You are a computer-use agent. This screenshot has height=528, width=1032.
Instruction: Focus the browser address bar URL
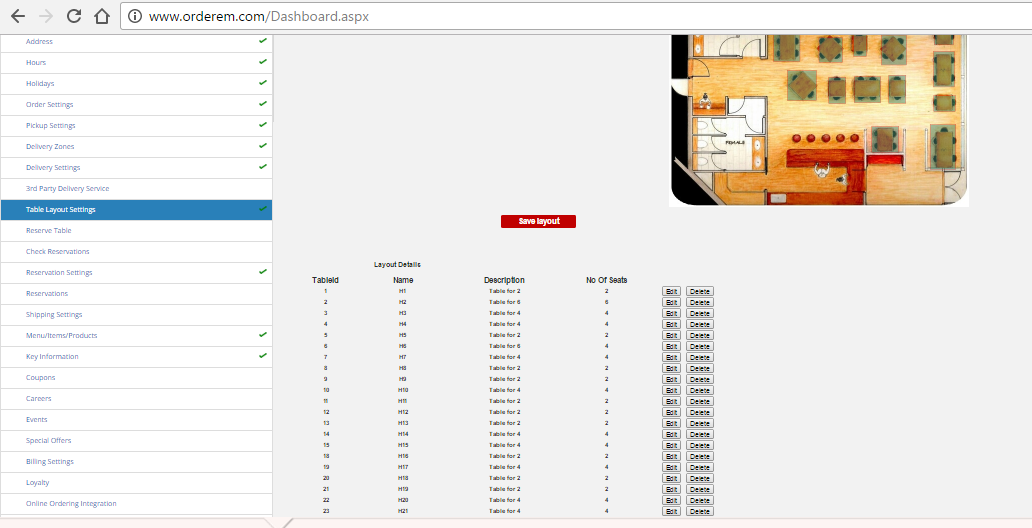400,17
